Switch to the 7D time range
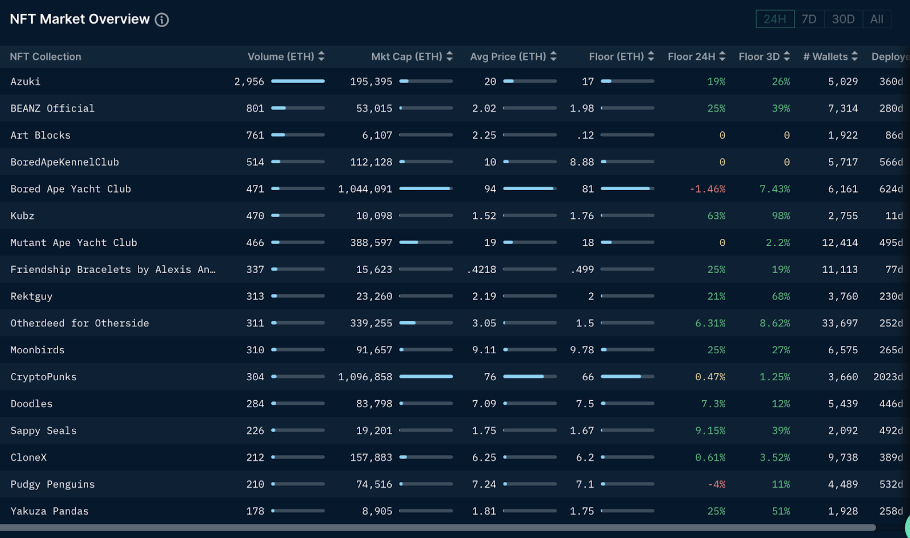The height and width of the screenshot is (538, 910). [x=809, y=19]
